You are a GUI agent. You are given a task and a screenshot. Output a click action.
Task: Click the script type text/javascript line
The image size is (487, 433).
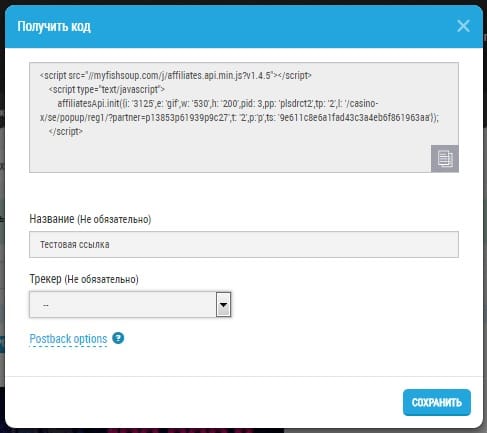point(107,89)
